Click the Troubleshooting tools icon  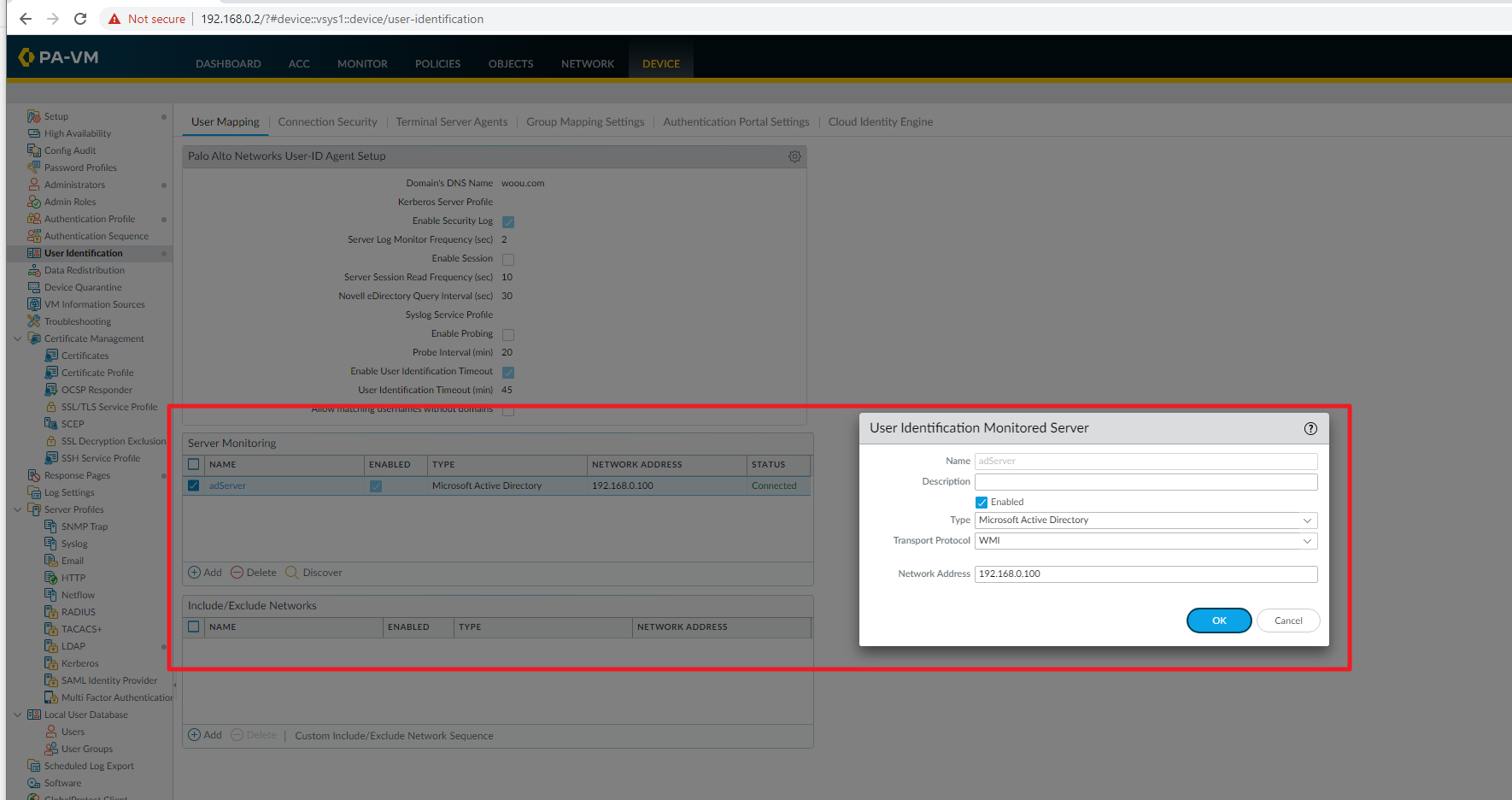[x=34, y=321]
